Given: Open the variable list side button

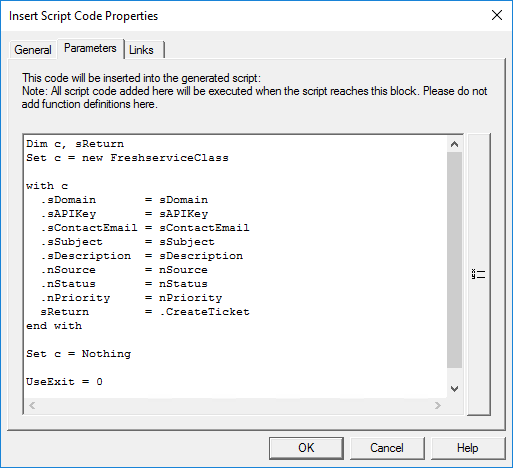Looking at the screenshot, I should click(479, 274).
